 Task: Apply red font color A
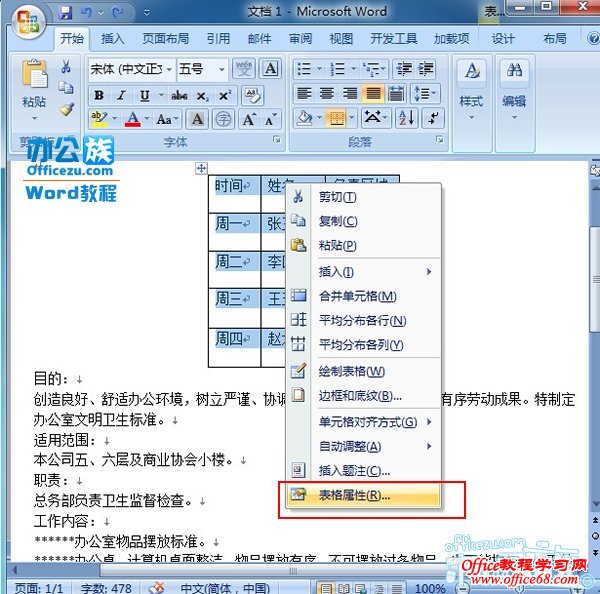133,119
